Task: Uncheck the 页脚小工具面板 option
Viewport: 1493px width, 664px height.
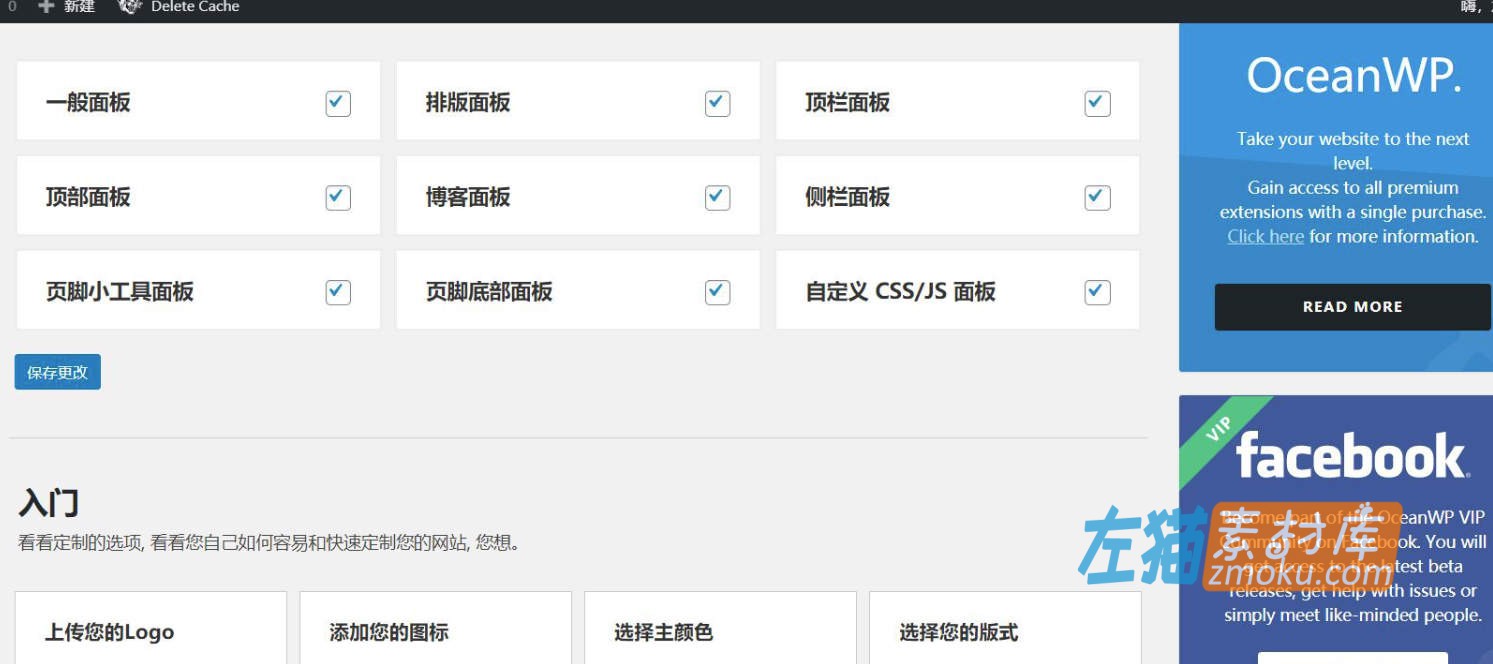Action: [x=337, y=291]
